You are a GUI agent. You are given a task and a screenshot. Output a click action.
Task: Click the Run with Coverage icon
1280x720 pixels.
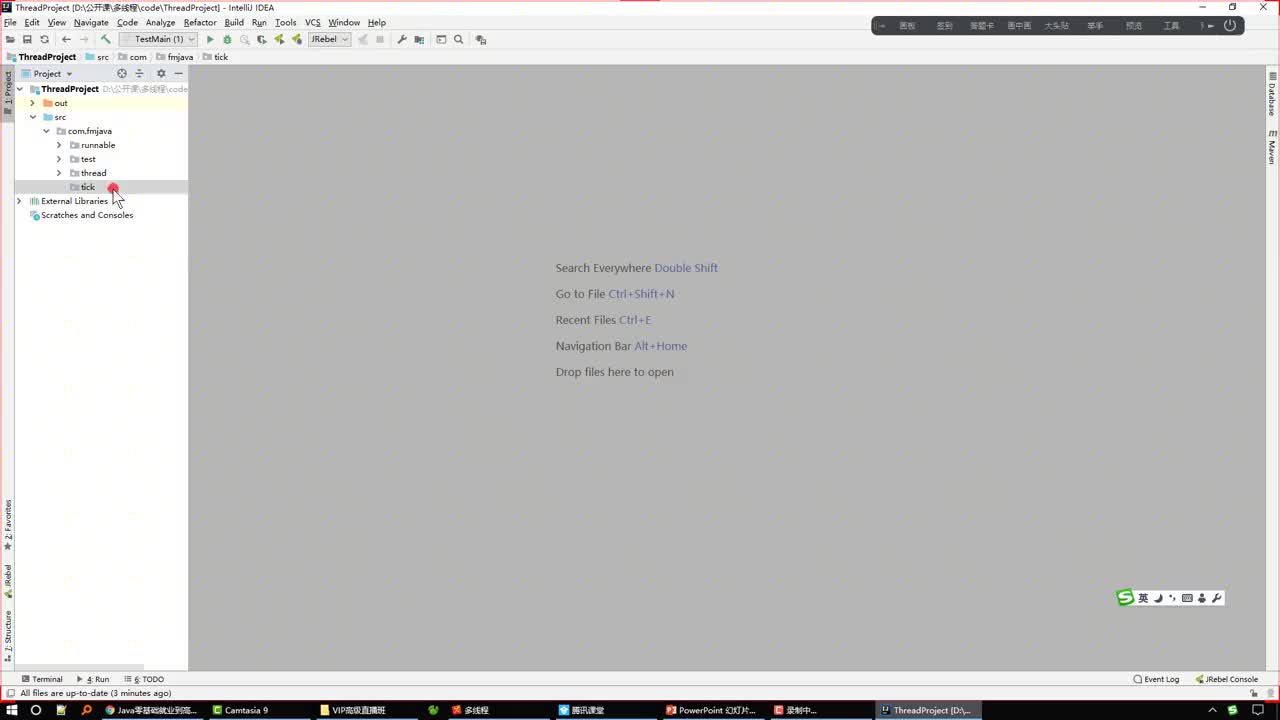262,40
